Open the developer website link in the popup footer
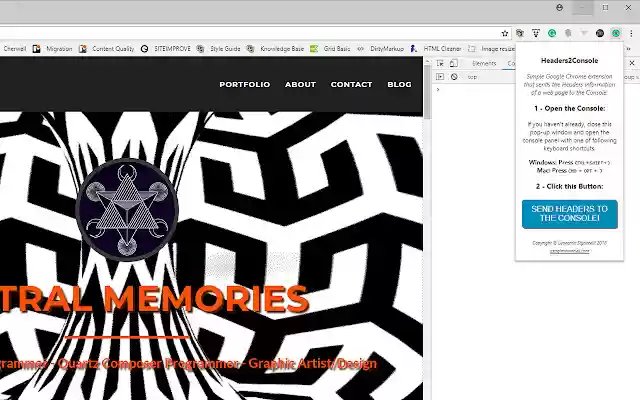 click(569, 251)
